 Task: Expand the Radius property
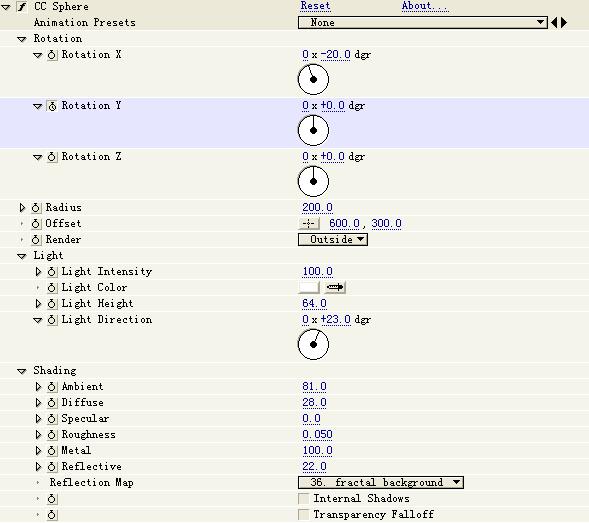[22, 208]
